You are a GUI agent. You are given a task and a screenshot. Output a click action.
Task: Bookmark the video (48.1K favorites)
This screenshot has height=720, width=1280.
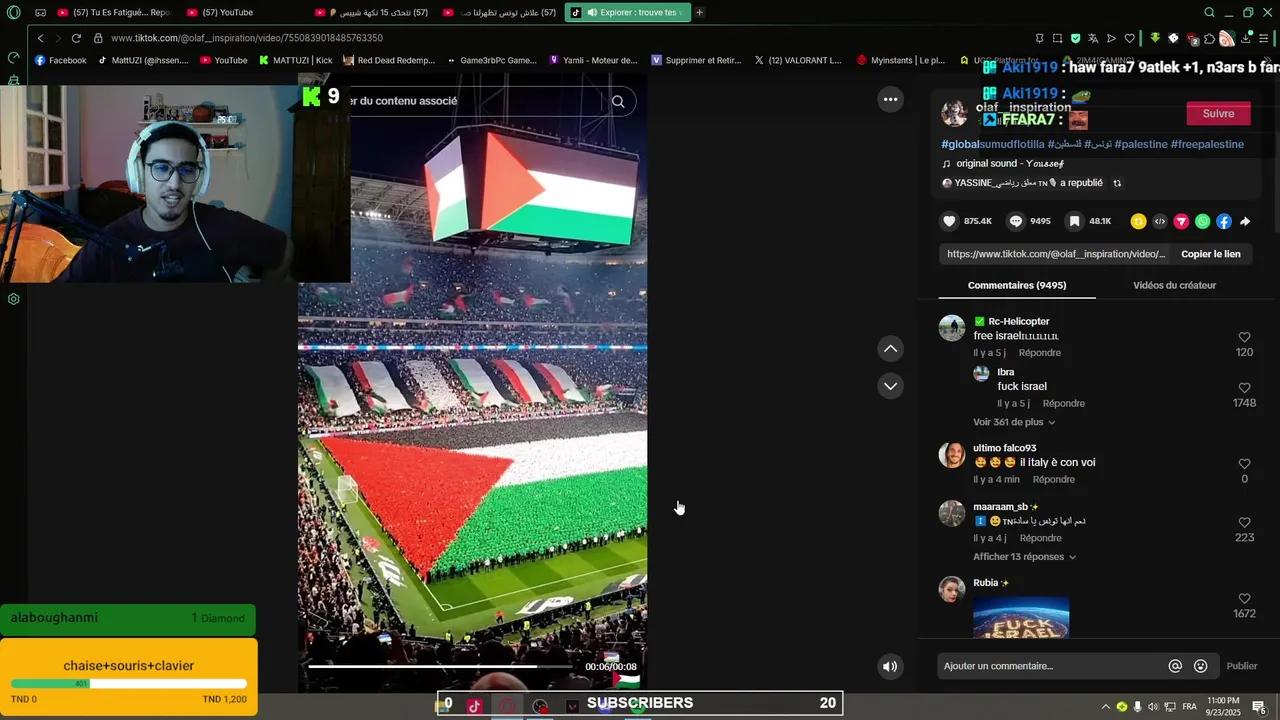1074,221
